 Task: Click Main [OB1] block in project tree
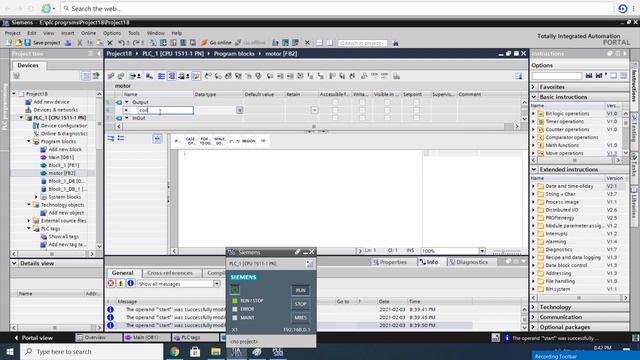click(x=57, y=157)
